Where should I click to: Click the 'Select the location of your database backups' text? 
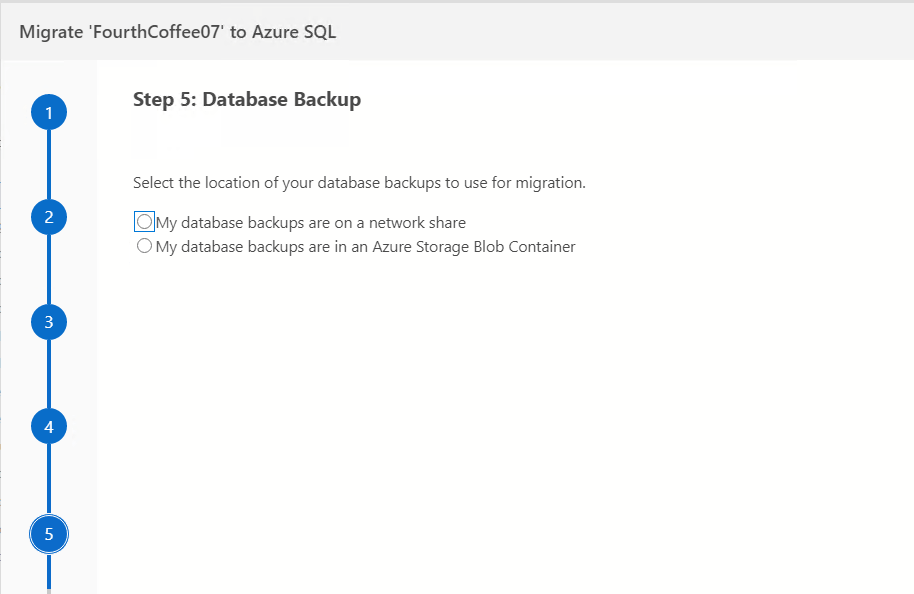358,183
